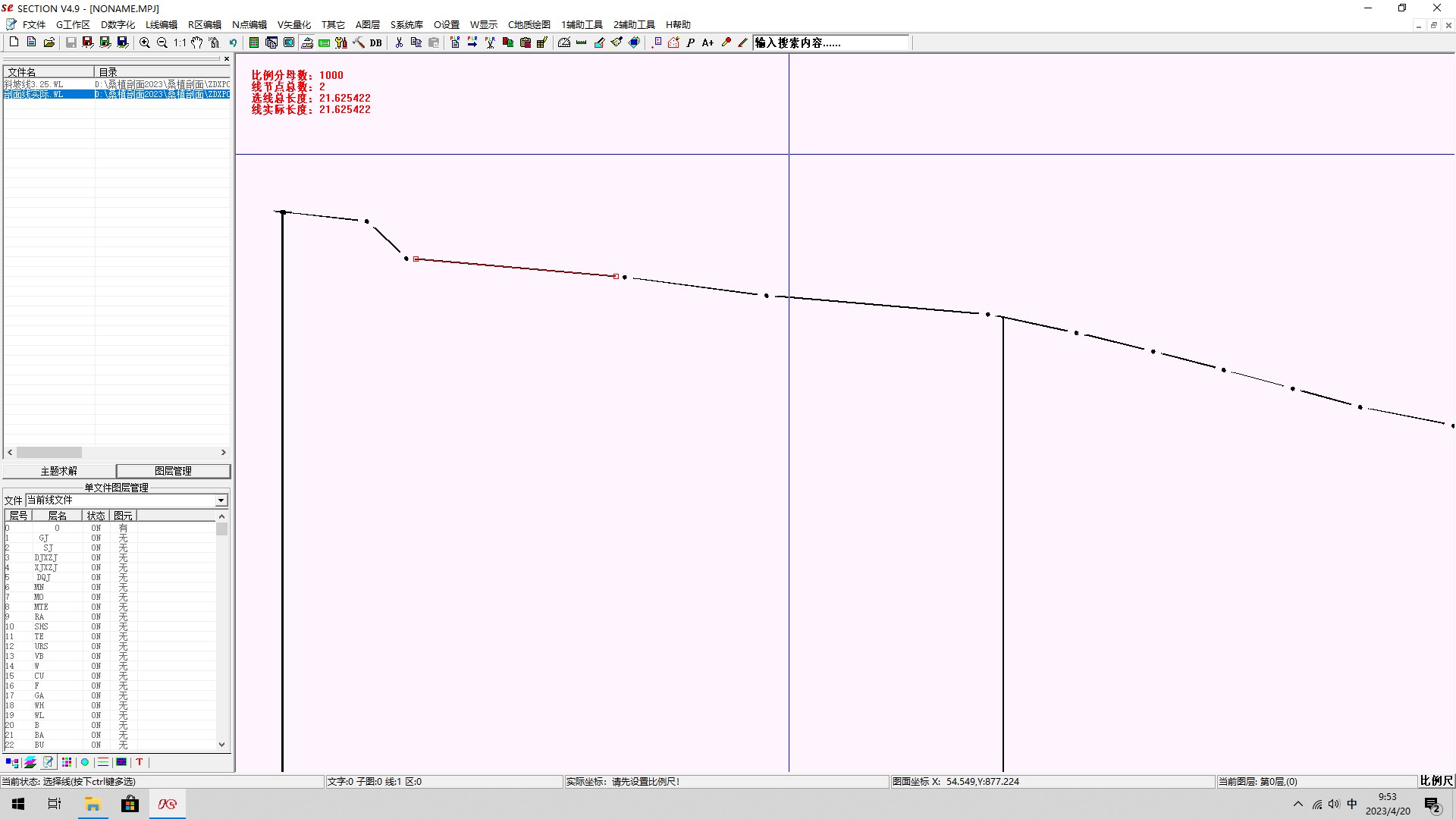Click the blue save disk icon
This screenshot has width=1456, height=819.
(123, 42)
